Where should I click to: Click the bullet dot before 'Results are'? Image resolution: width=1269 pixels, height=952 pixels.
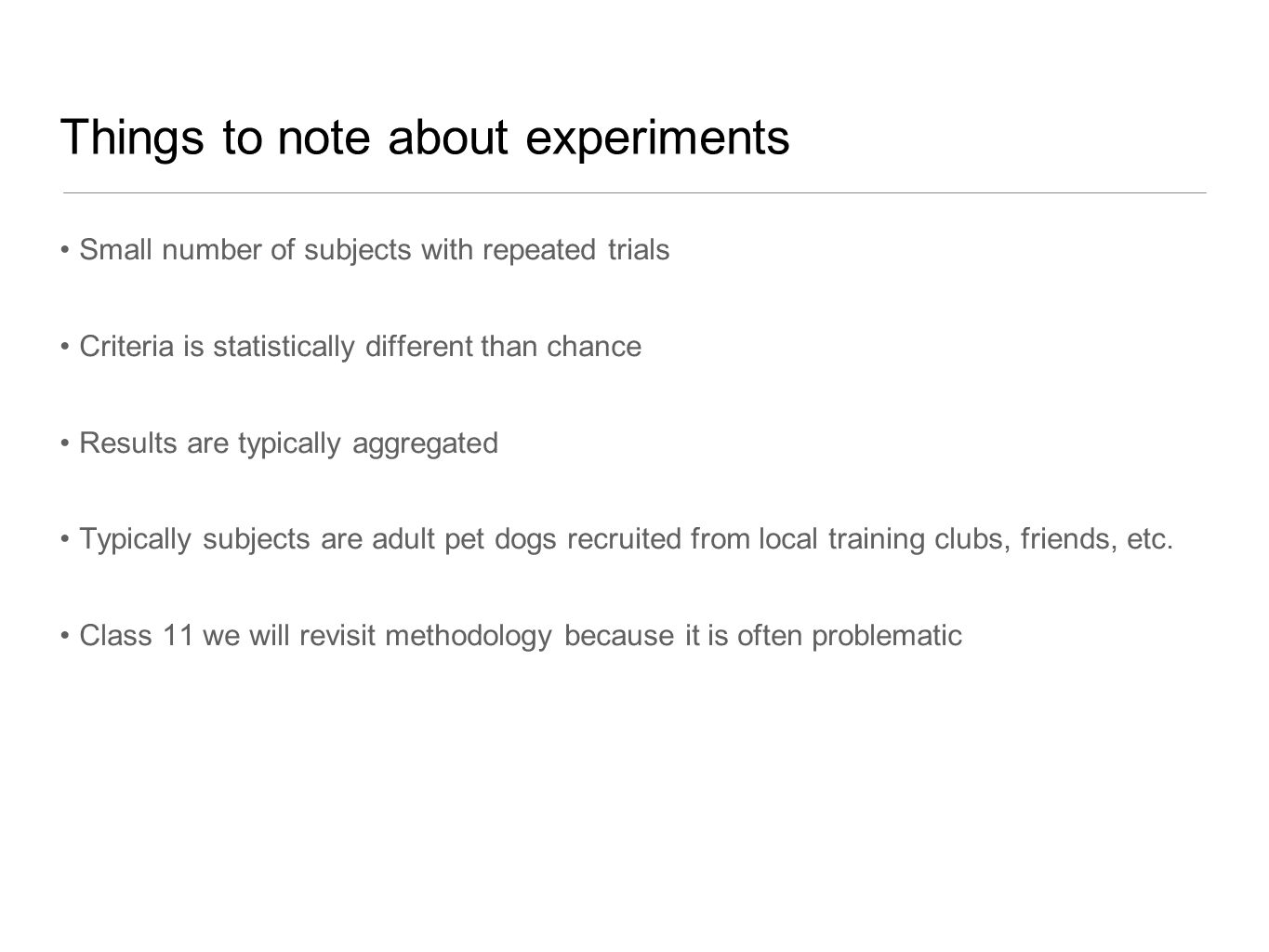coord(67,444)
